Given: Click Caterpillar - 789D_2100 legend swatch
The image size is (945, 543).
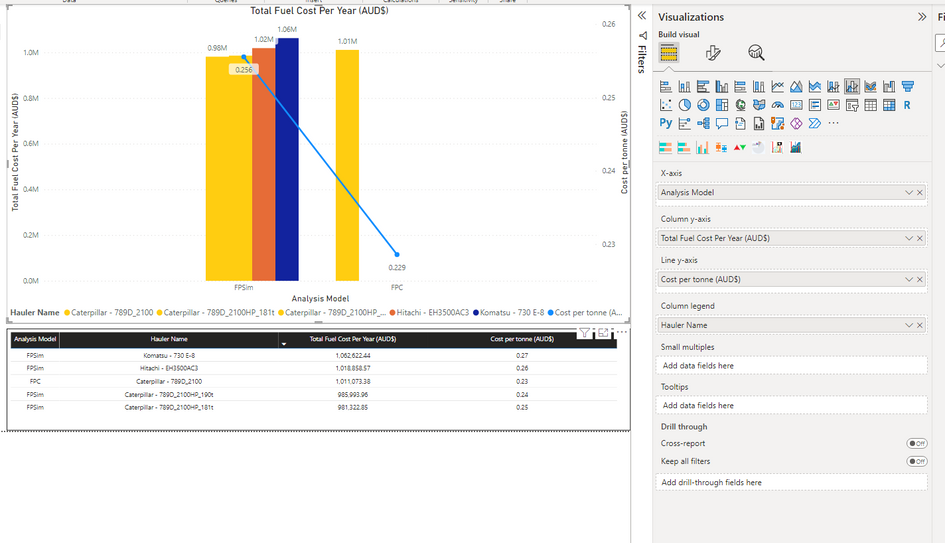Looking at the screenshot, I should (x=67, y=313).
